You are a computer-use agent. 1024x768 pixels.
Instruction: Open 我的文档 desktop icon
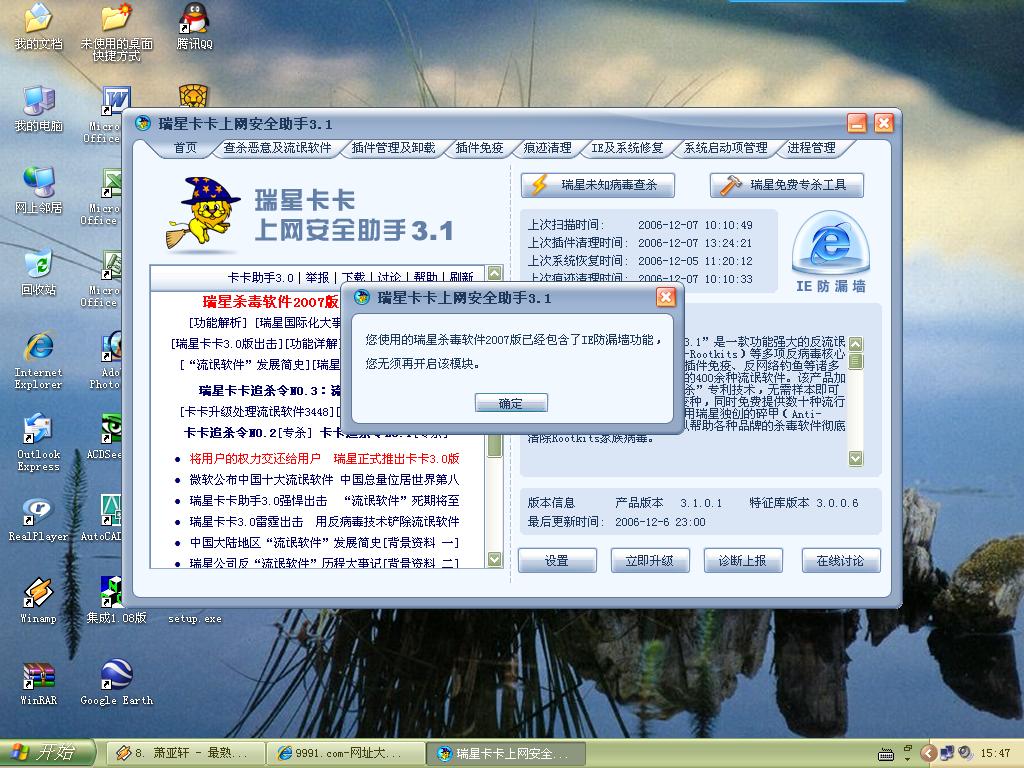39,26
